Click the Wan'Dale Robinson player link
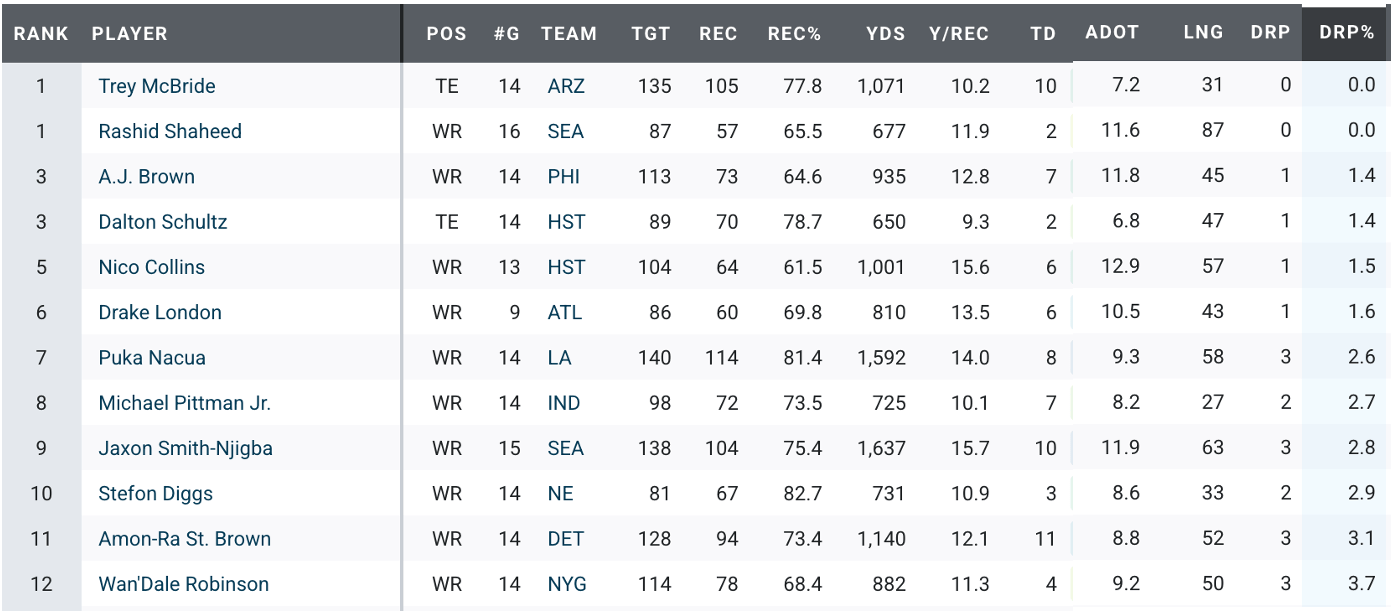 click(x=183, y=584)
